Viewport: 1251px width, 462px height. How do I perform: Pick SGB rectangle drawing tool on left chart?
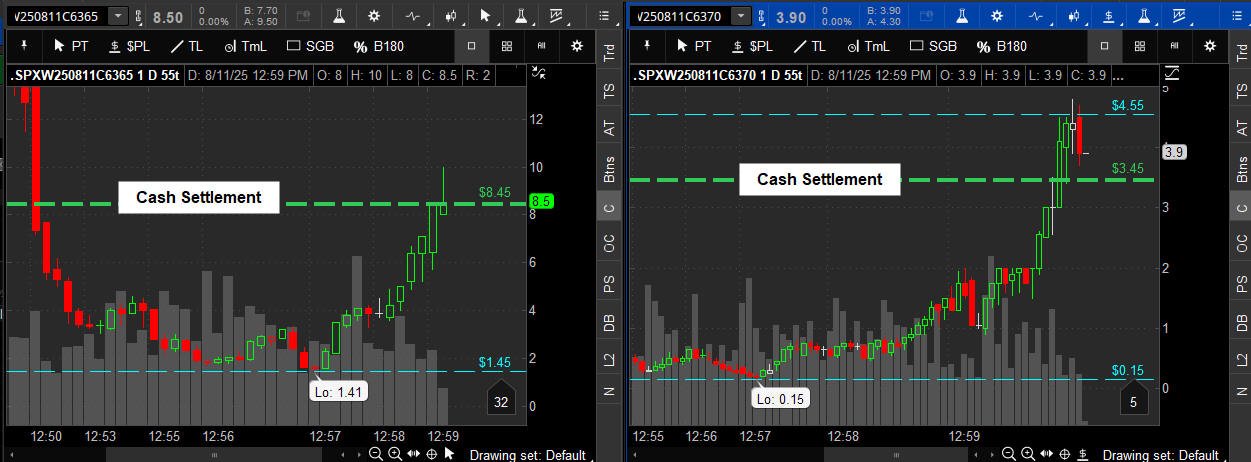click(x=311, y=46)
